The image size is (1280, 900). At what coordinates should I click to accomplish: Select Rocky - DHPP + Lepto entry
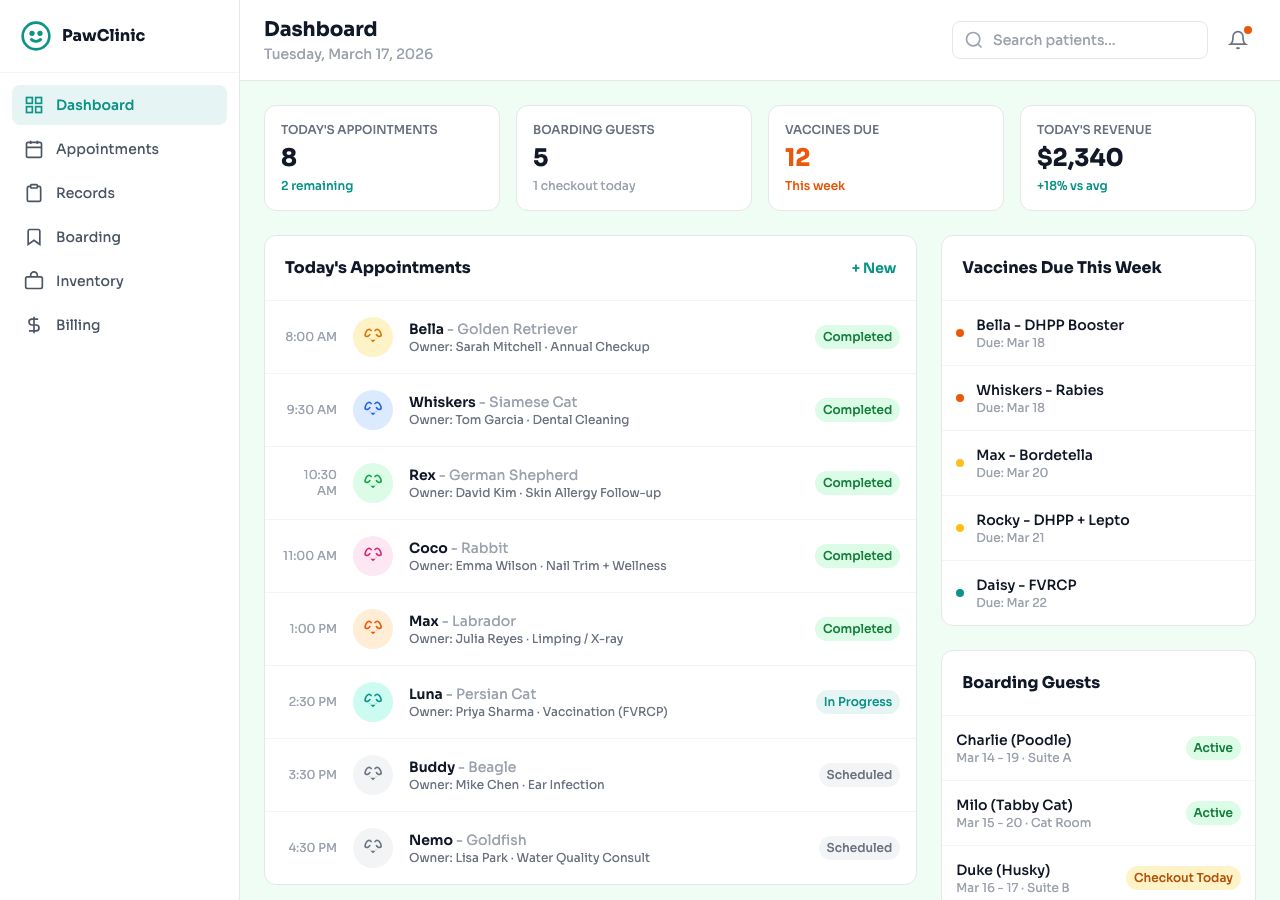1098,528
